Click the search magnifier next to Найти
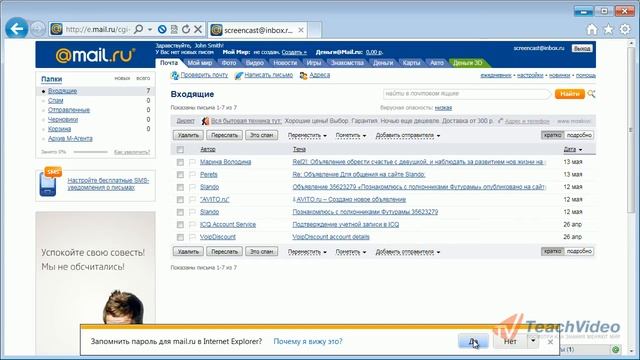640x360 pixels. tap(591, 94)
